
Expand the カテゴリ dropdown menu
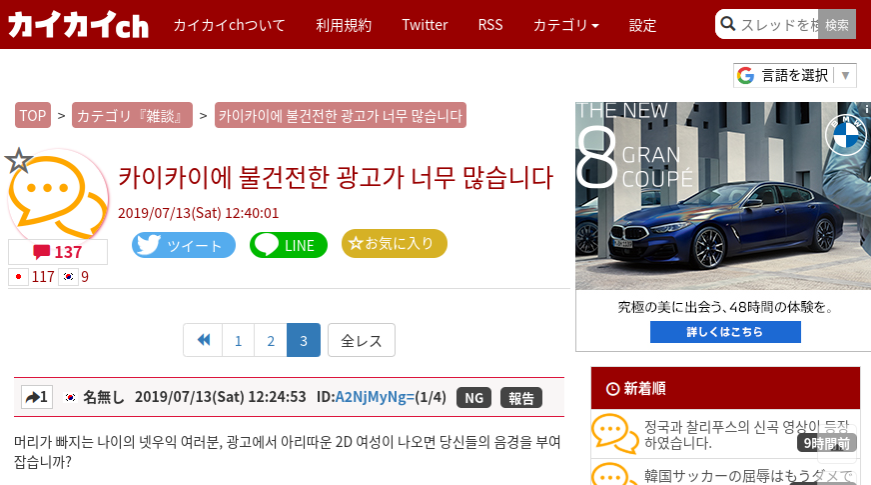[566, 25]
